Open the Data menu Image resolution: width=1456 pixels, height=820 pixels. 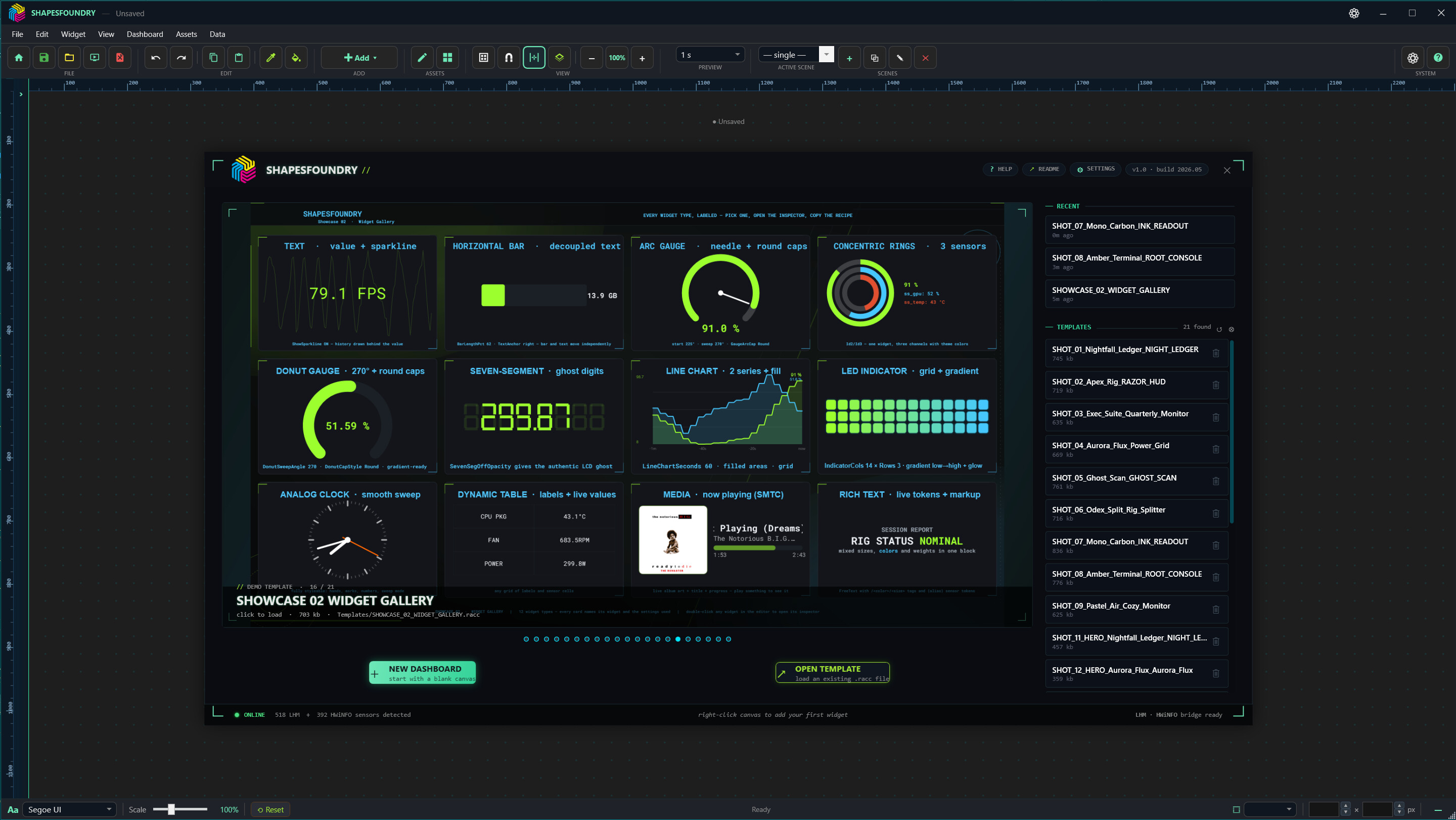click(217, 34)
